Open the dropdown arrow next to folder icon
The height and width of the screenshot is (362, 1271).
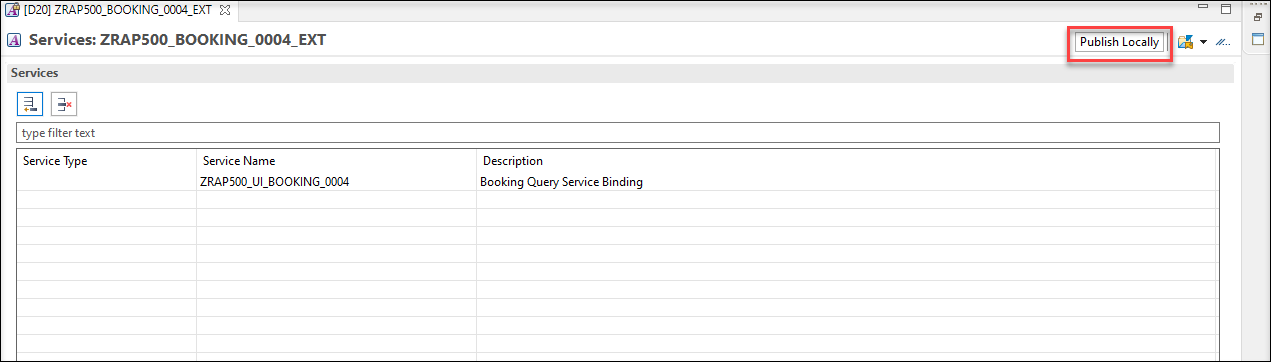(x=1203, y=43)
